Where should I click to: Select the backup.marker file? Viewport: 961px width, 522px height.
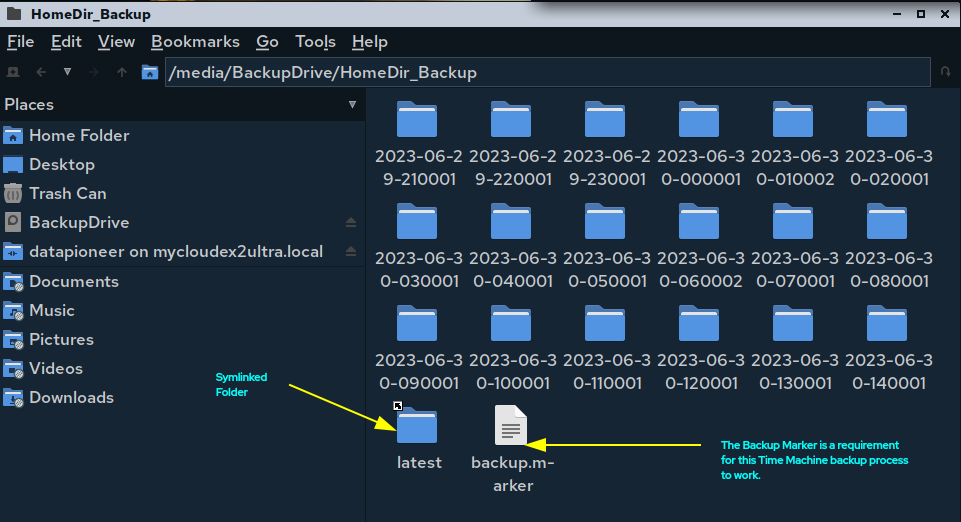coord(512,449)
